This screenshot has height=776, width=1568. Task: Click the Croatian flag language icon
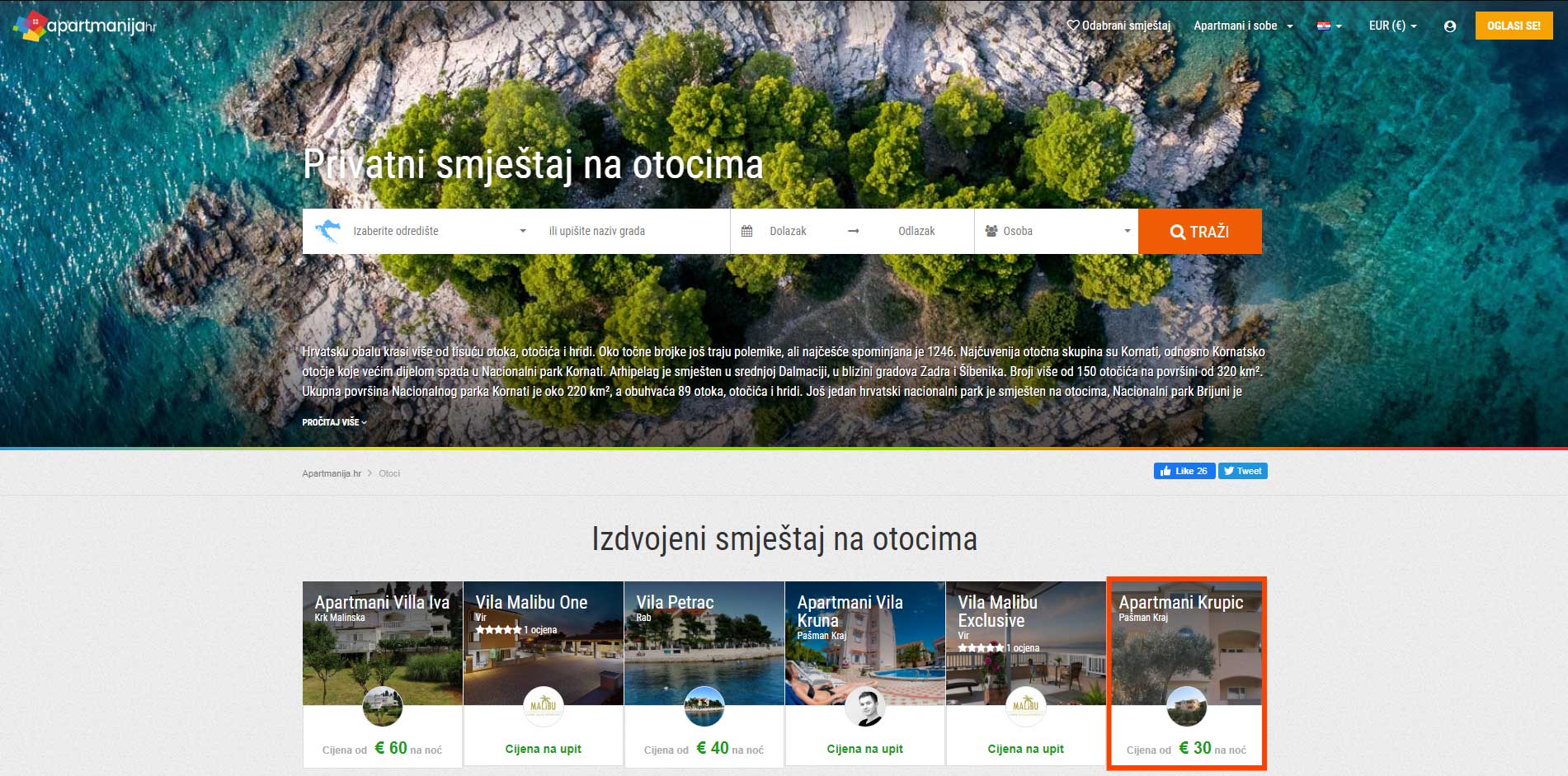coord(1328,26)
